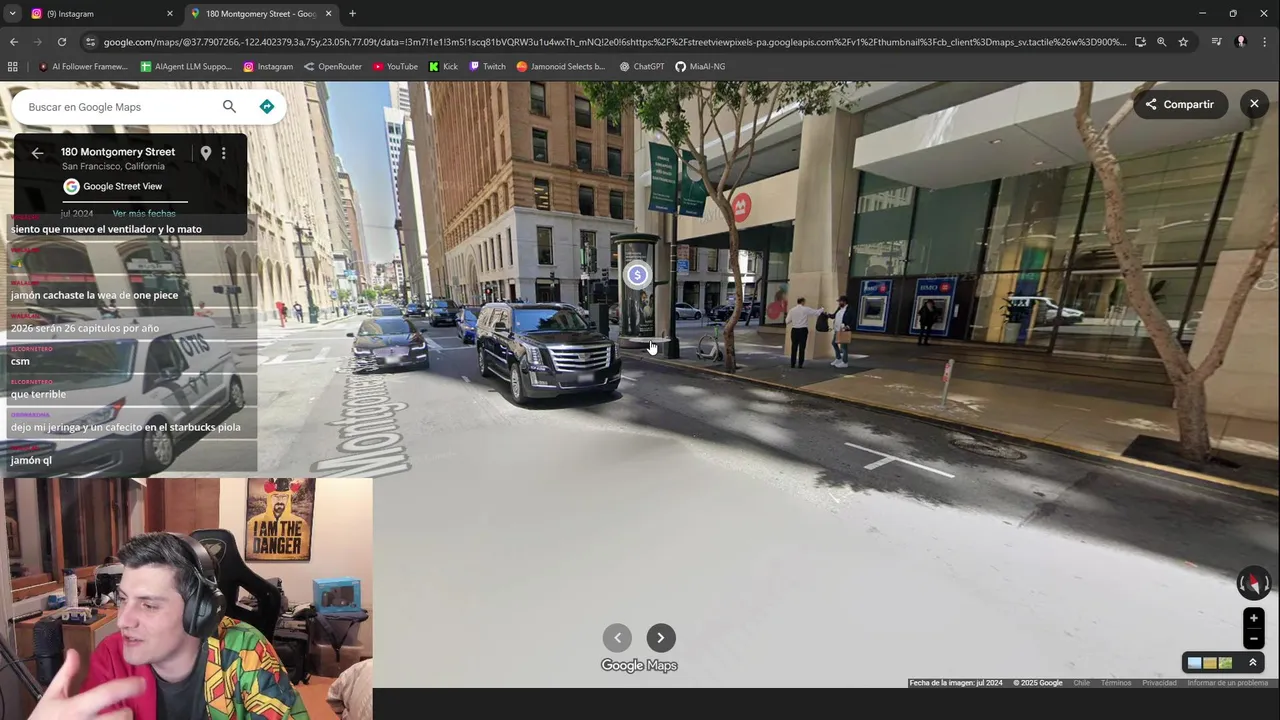Open the Twitch bookmark
This screenshot has width=1280, height=720.
(x=487, y=67)
